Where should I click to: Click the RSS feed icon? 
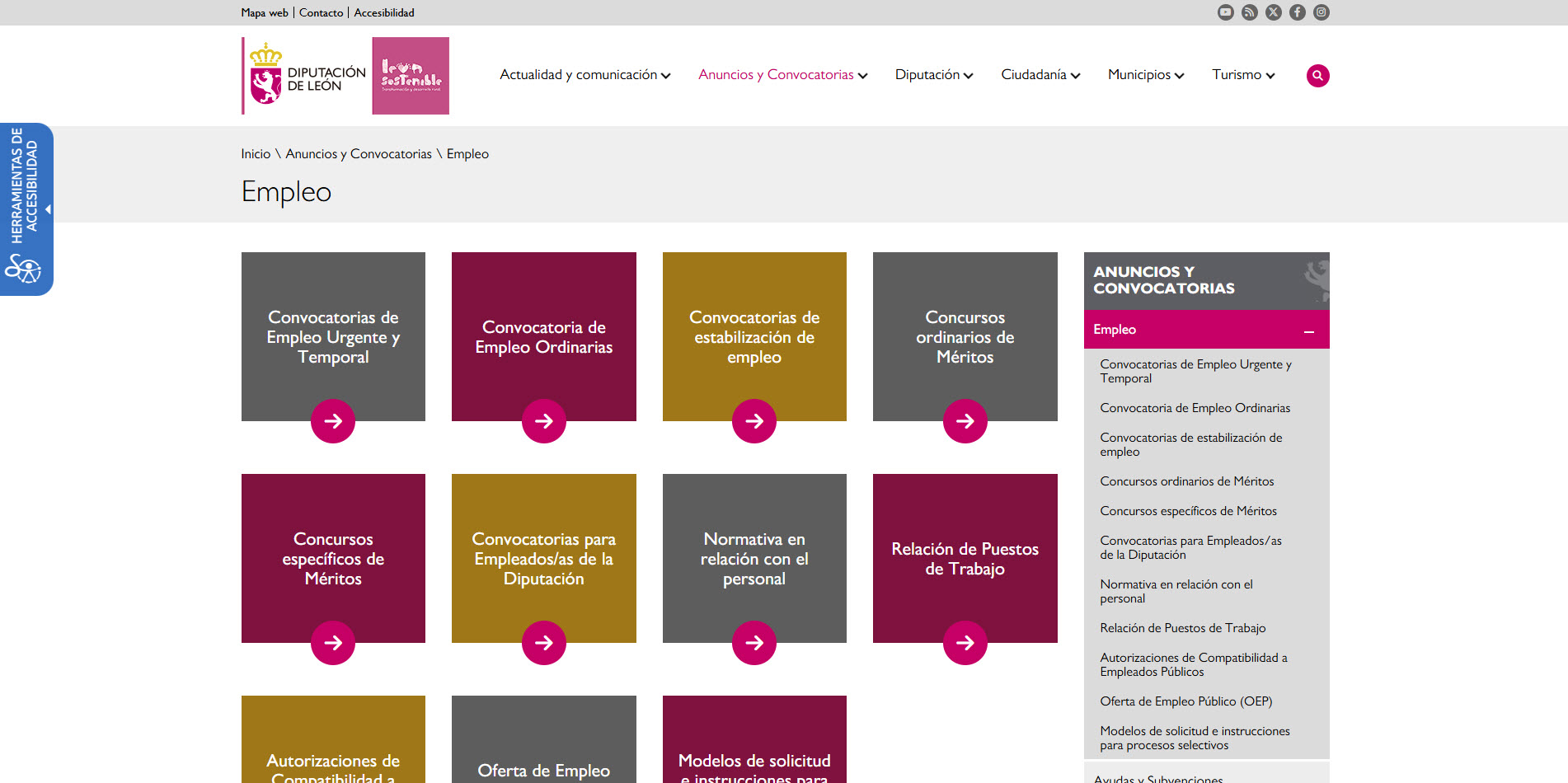(x=1249, y=12)
